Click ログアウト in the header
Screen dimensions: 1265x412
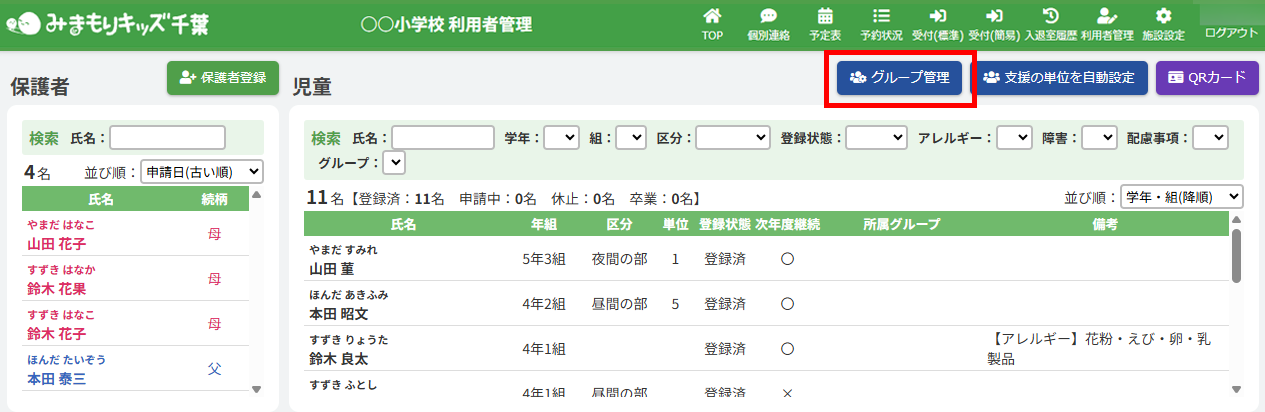[x=1231, y=33]
